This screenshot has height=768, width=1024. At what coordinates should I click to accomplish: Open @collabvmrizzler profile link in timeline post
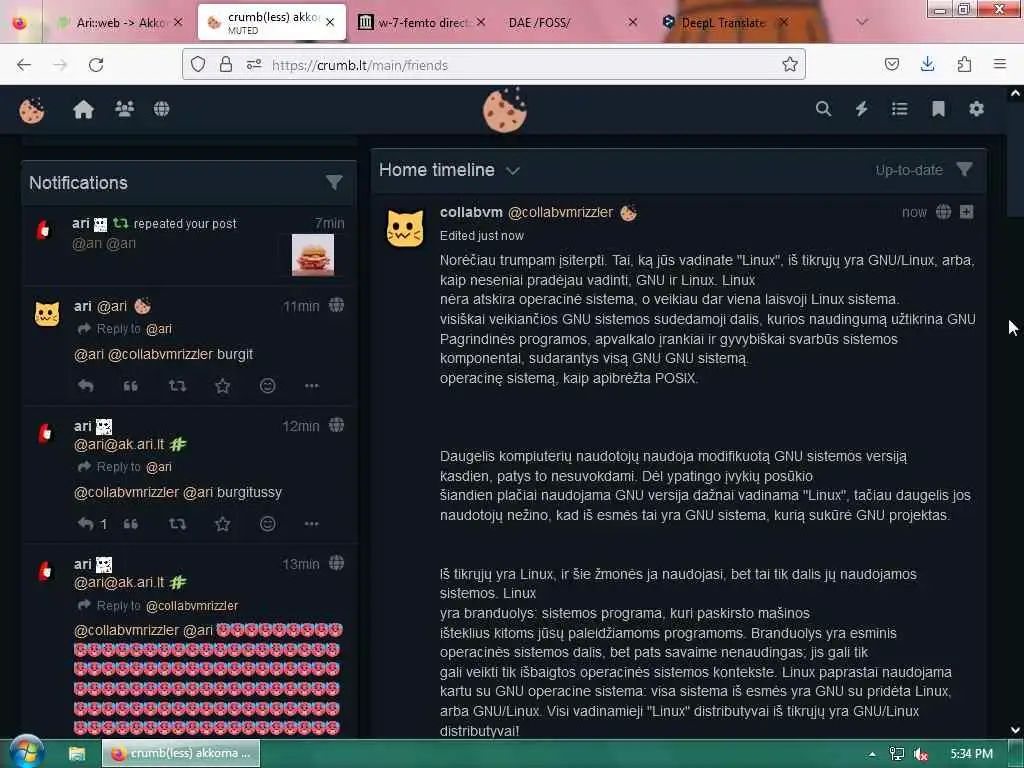(x=560, y=212)
